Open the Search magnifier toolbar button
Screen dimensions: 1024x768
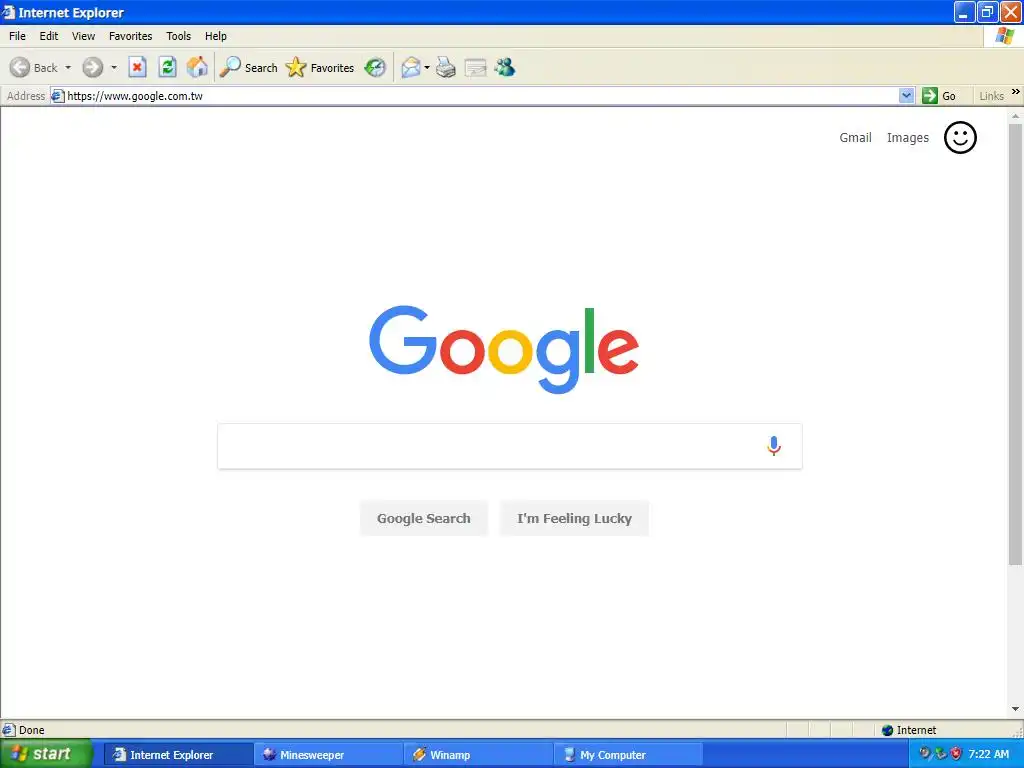coord(248,67)
